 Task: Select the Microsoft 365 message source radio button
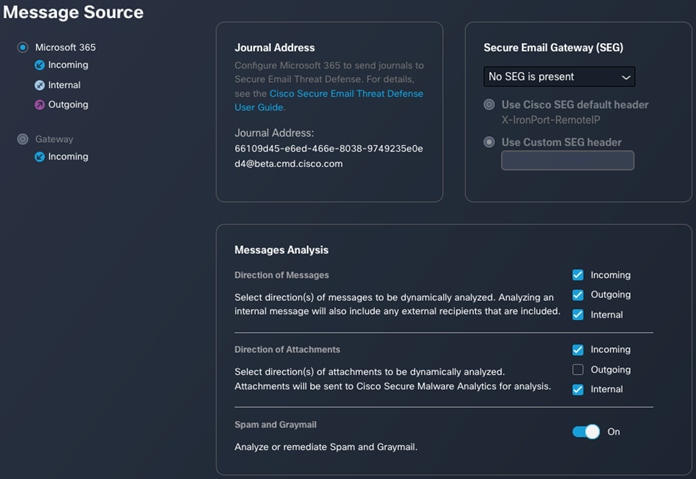(23, 47)
